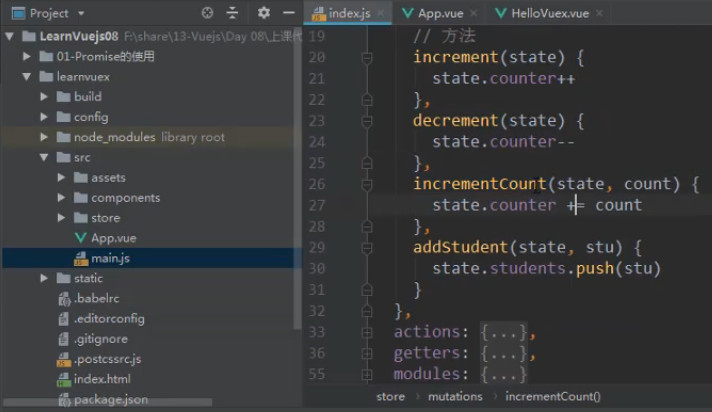Click 'addStudent' function name
Viewport: 712px width, 412px height.
pos(460,247)
